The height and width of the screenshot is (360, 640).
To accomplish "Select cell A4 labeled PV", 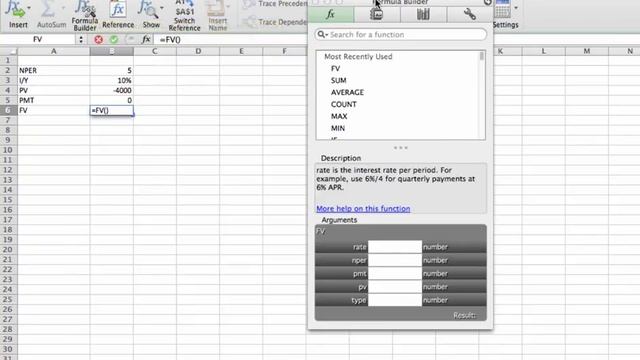I will pyautogui.click(x=53, y=90).
